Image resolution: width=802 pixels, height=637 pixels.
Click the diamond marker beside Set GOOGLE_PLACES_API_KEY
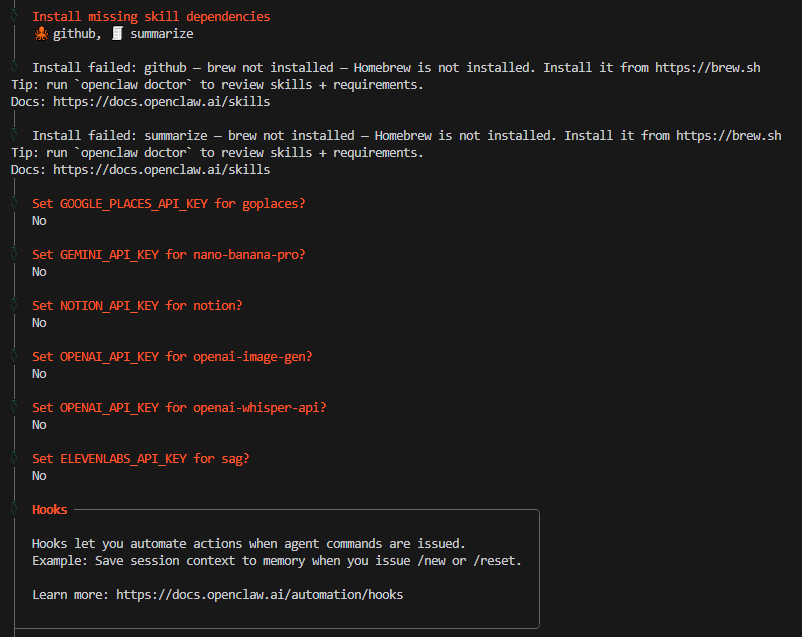tap(14, 203)
